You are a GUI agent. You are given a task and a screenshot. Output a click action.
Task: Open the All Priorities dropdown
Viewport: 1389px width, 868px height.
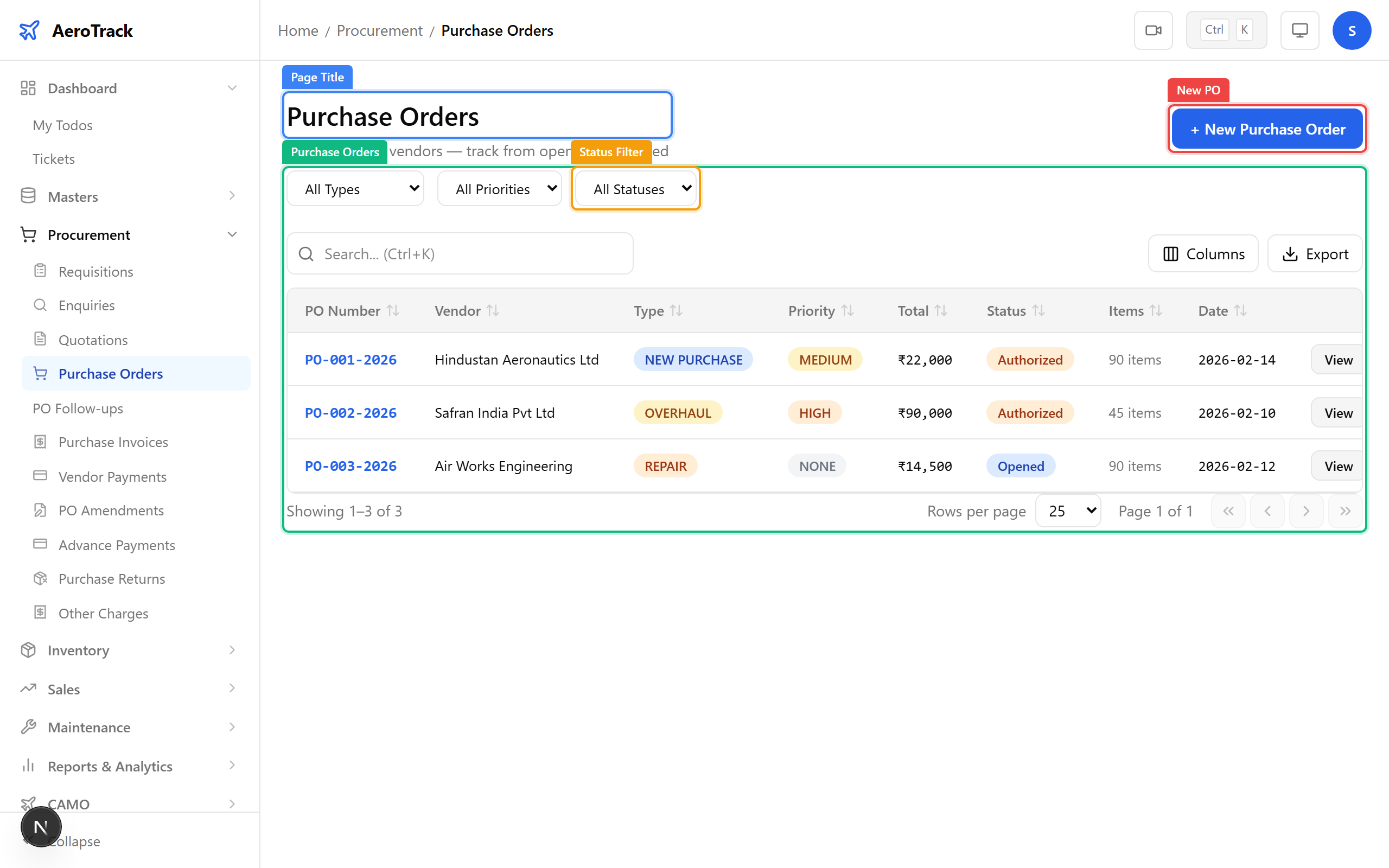point(499,188)
